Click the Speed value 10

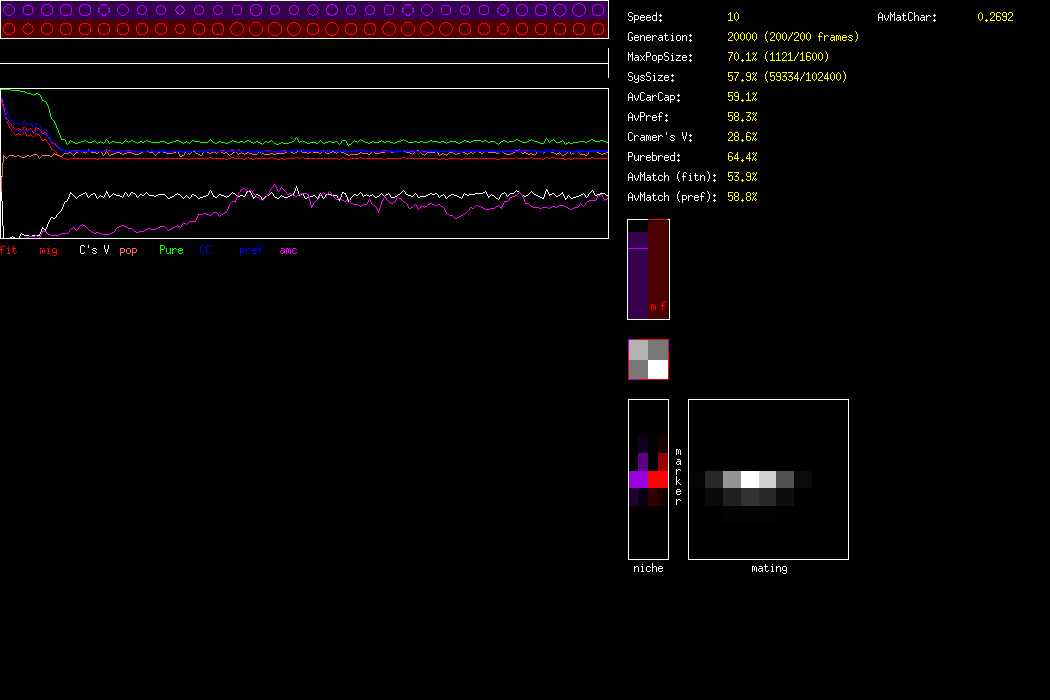tap(733, 17)
